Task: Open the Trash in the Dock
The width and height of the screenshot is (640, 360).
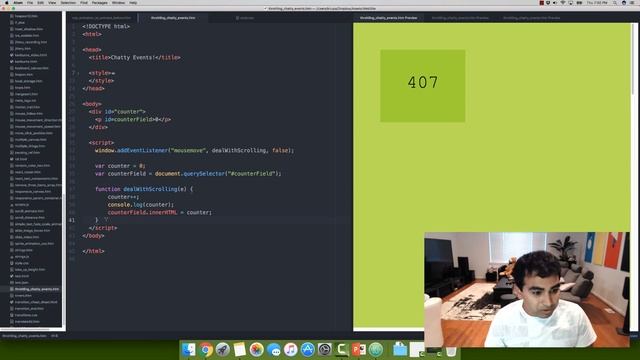Action: (451, 351)
